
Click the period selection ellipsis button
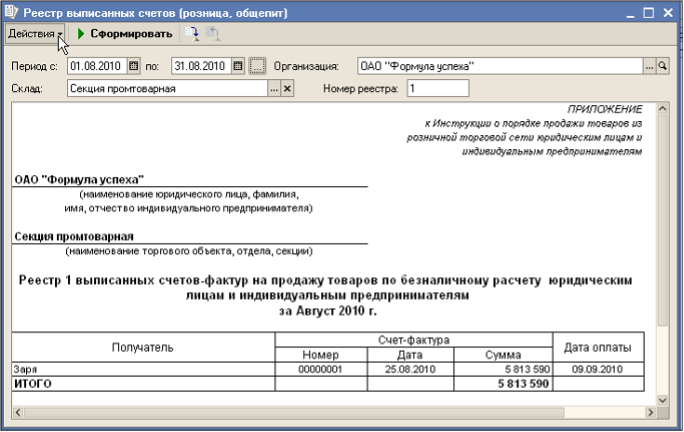pyautogui.click(x=257, y=66)
